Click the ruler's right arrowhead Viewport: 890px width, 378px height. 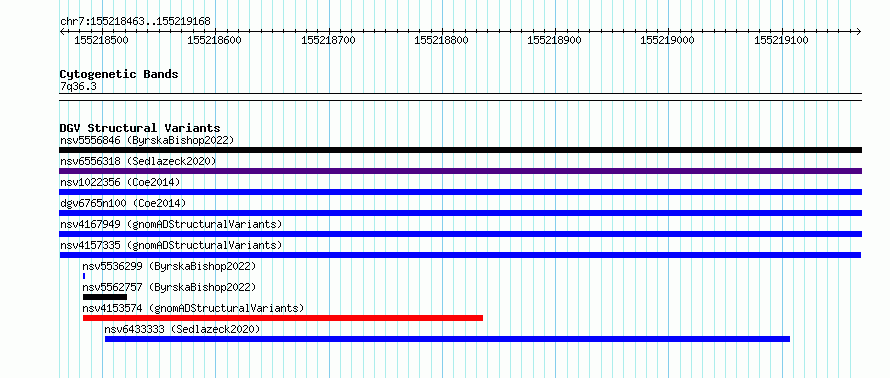858,31
